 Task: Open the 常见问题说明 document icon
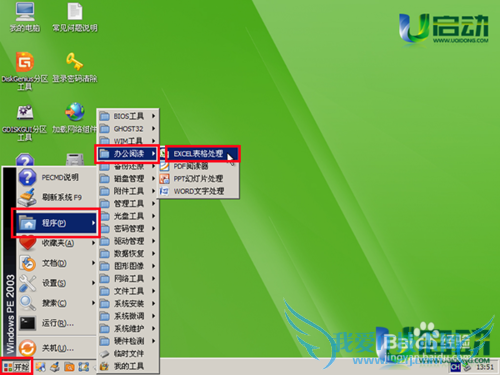75,17
